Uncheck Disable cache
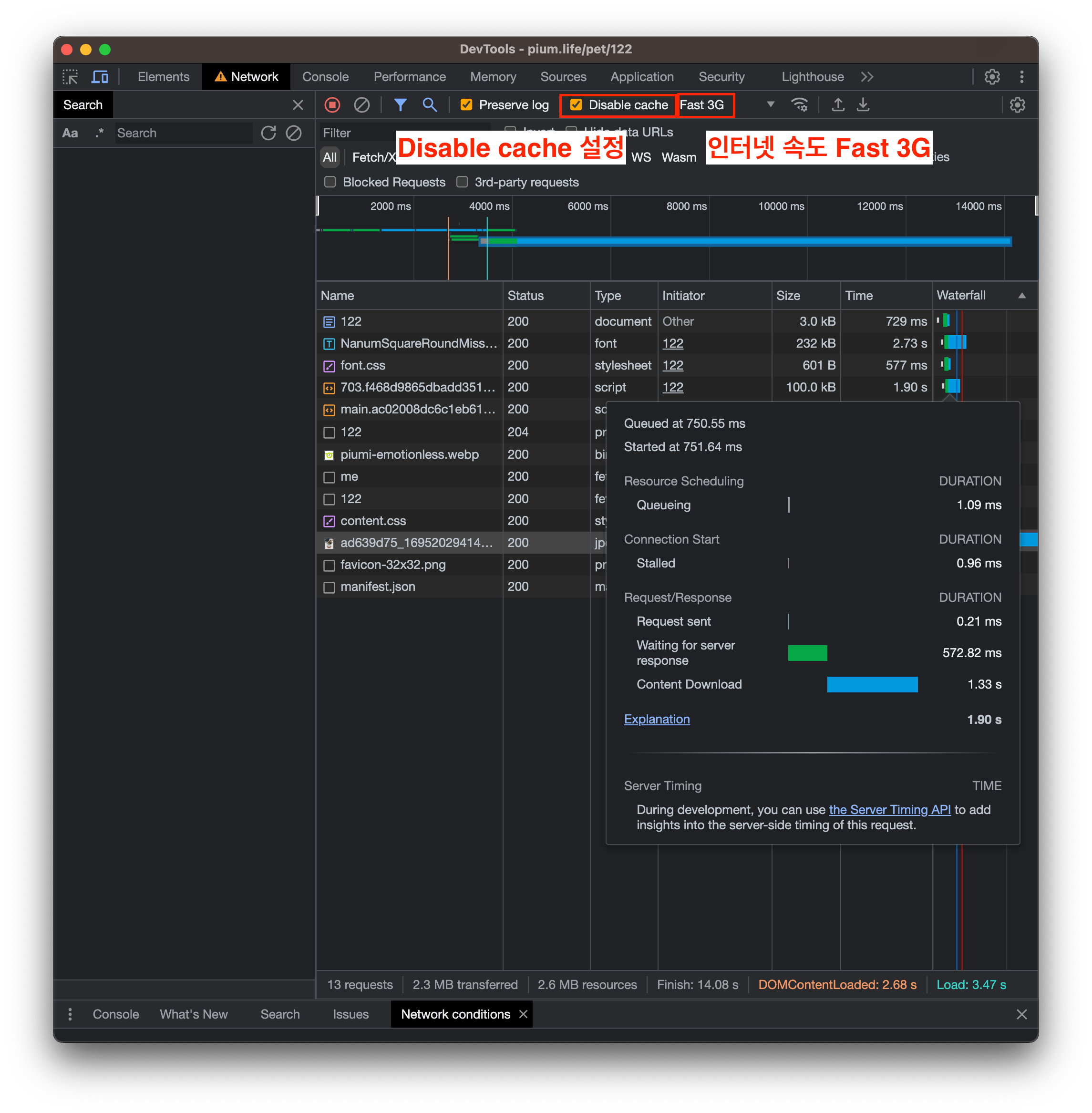 click(x=576, y=105)
